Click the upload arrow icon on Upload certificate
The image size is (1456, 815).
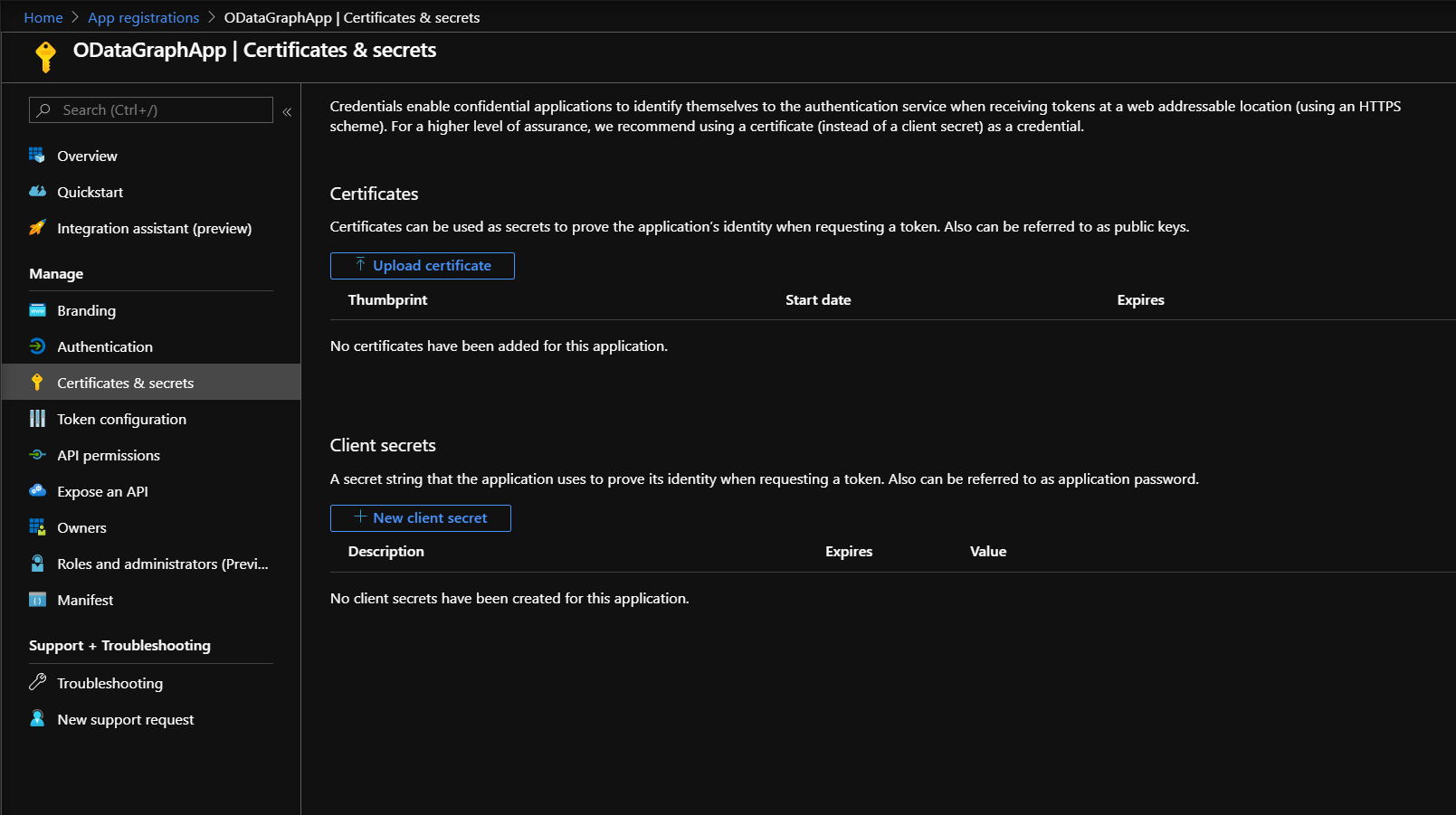(x=360, y=265)
